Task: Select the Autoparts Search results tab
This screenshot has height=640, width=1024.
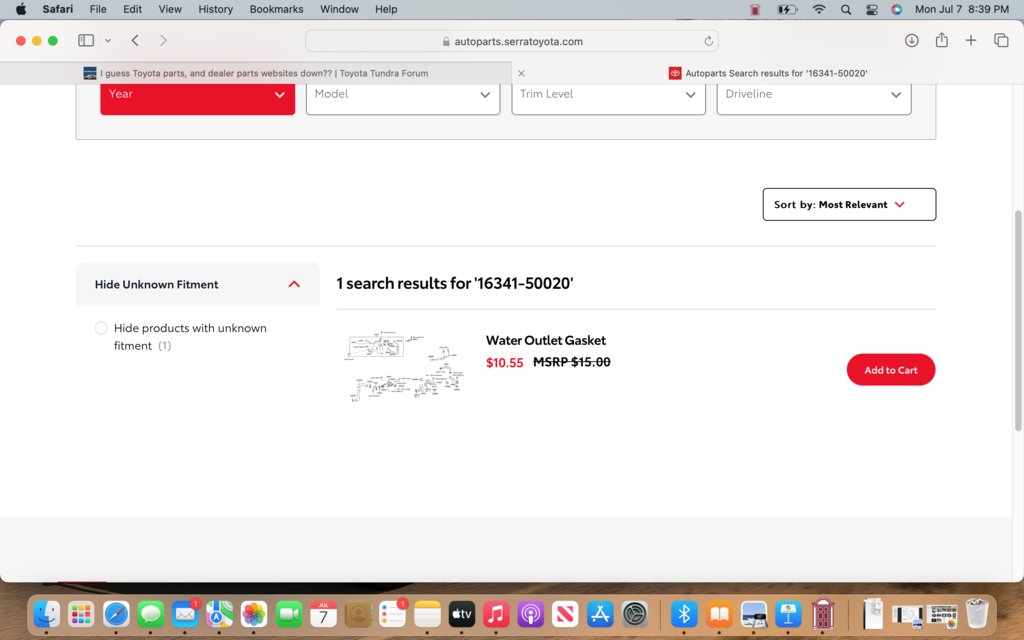Action: pyautogui.click(x=768, y=73)
